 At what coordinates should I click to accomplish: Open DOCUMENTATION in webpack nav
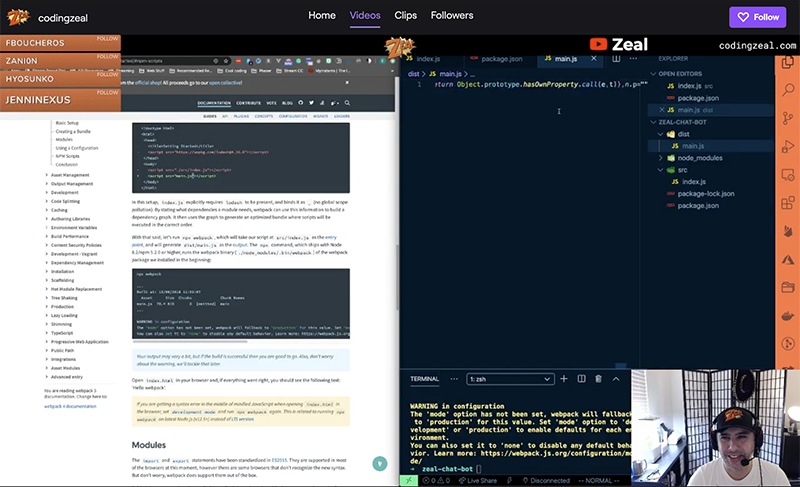(x=214, y=103)
